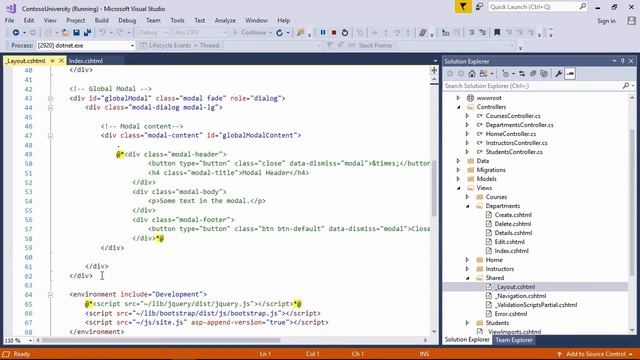This screenshot has height=360, width=640.
Task: Open the feedback notifications funnel icon
Action: [x=463, y=7]
